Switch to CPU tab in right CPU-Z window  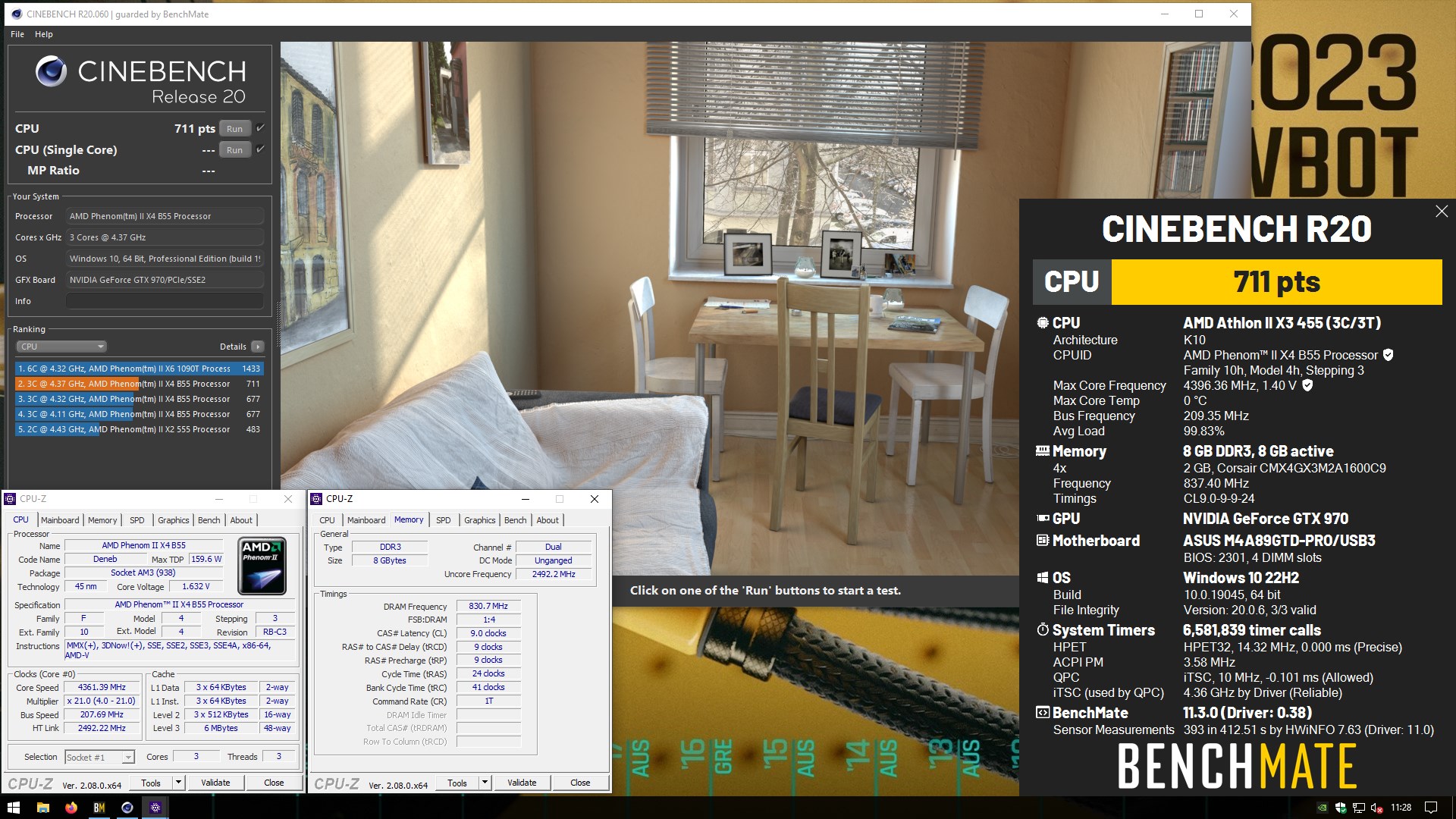tap(327, 520)
